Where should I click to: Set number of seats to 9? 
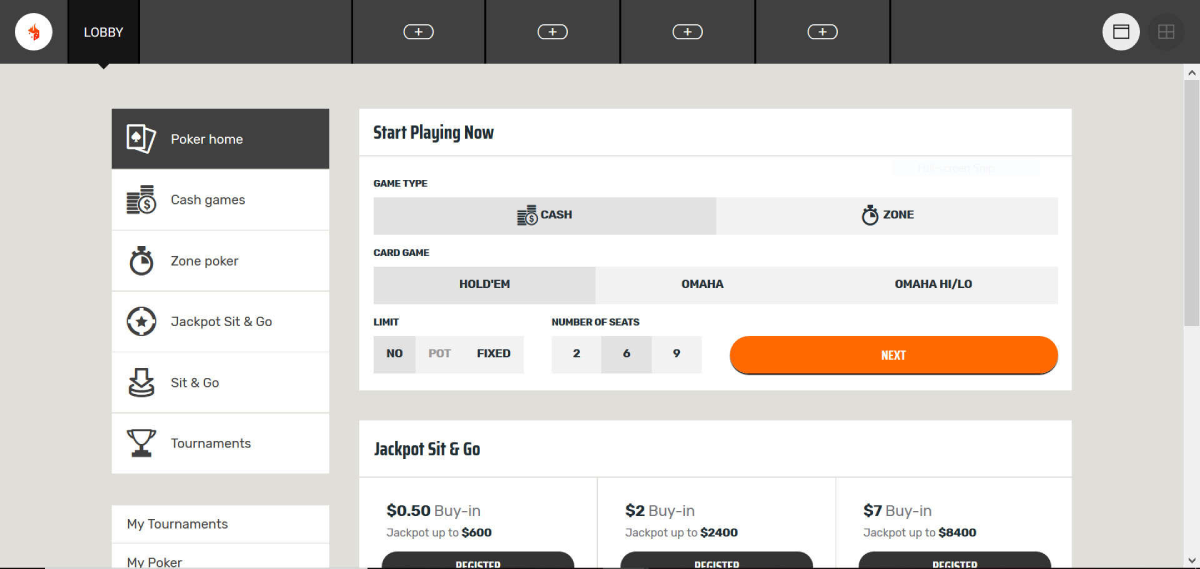[x=677, y=354]
